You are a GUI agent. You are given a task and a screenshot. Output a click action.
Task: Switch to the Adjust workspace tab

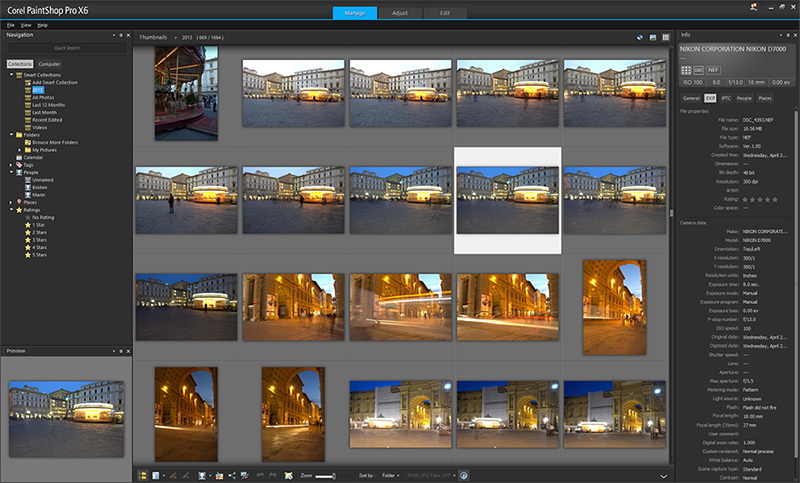(401, 13)
